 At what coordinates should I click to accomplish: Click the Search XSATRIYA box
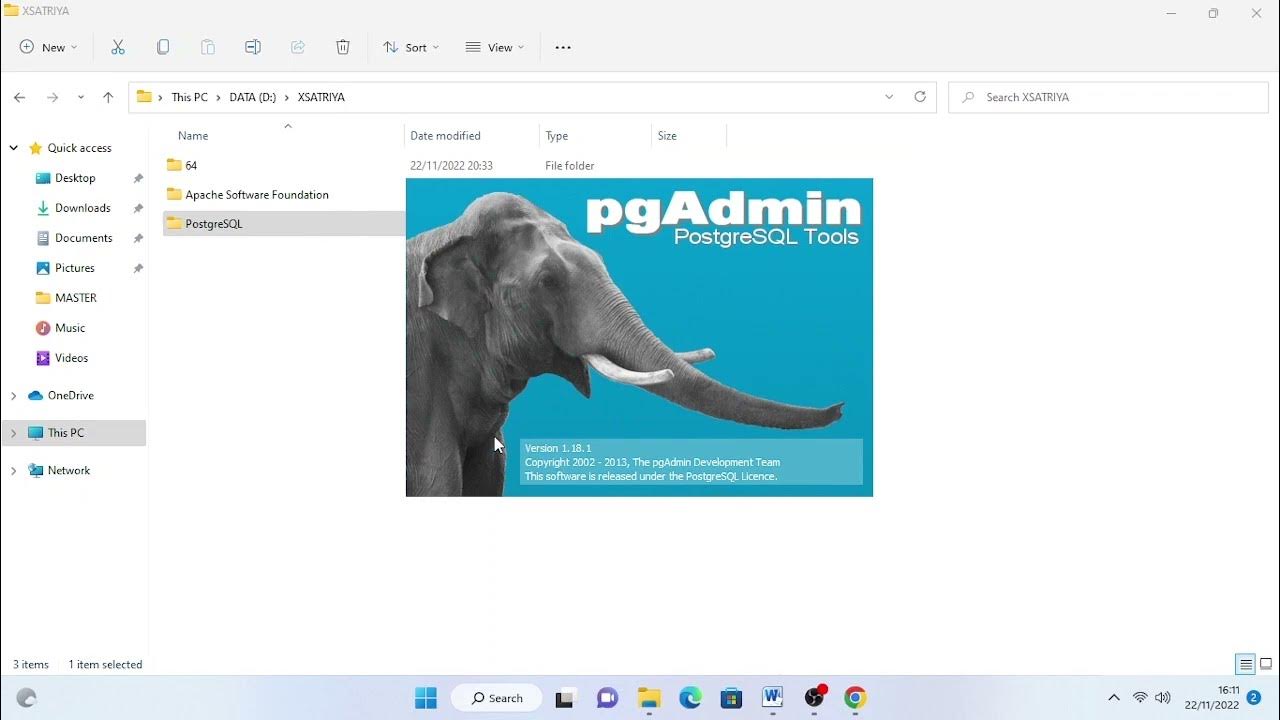[1108, 97]
